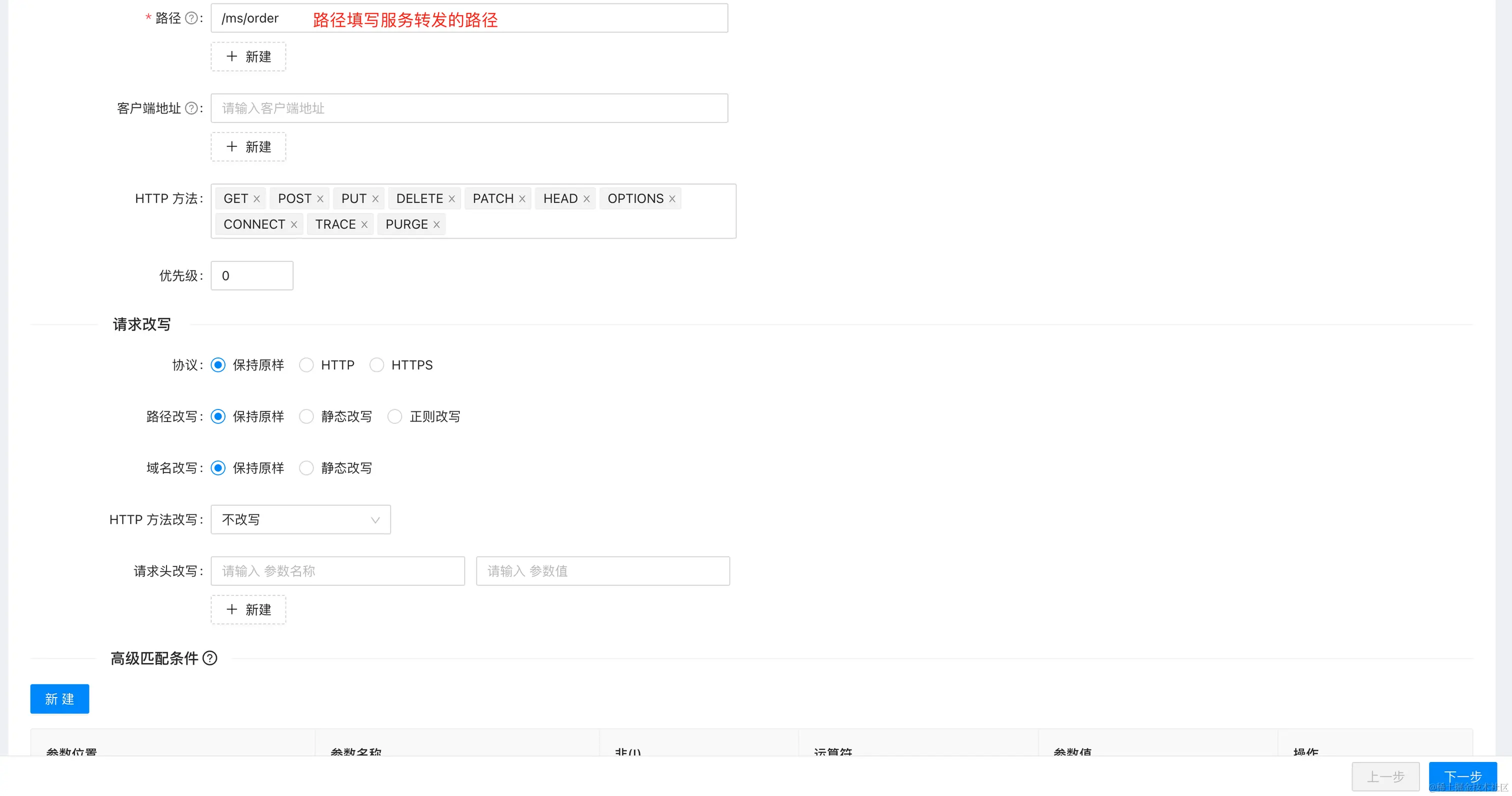Select HTTP protocol radio option
This screenshot has height=796, width=1512.
pyautogui.click(x=306, y=365)
